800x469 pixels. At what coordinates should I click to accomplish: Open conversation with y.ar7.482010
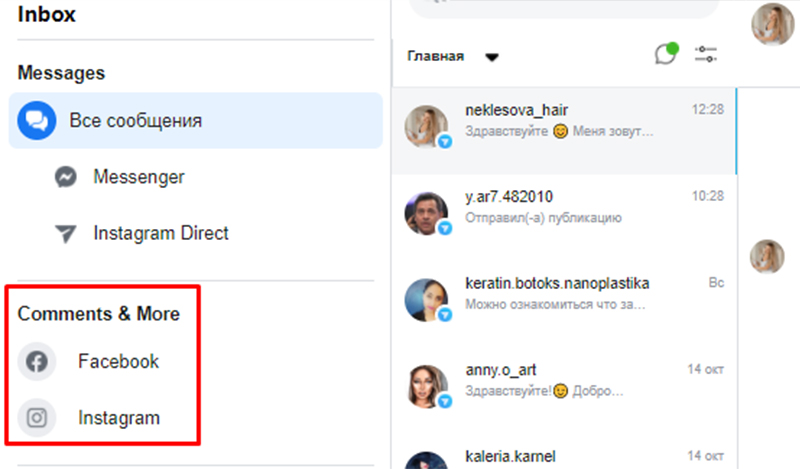[565, 217]
